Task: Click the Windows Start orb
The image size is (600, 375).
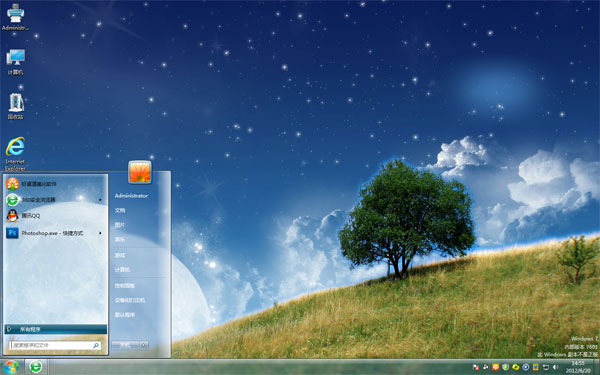Action: [x=11, y=367]
